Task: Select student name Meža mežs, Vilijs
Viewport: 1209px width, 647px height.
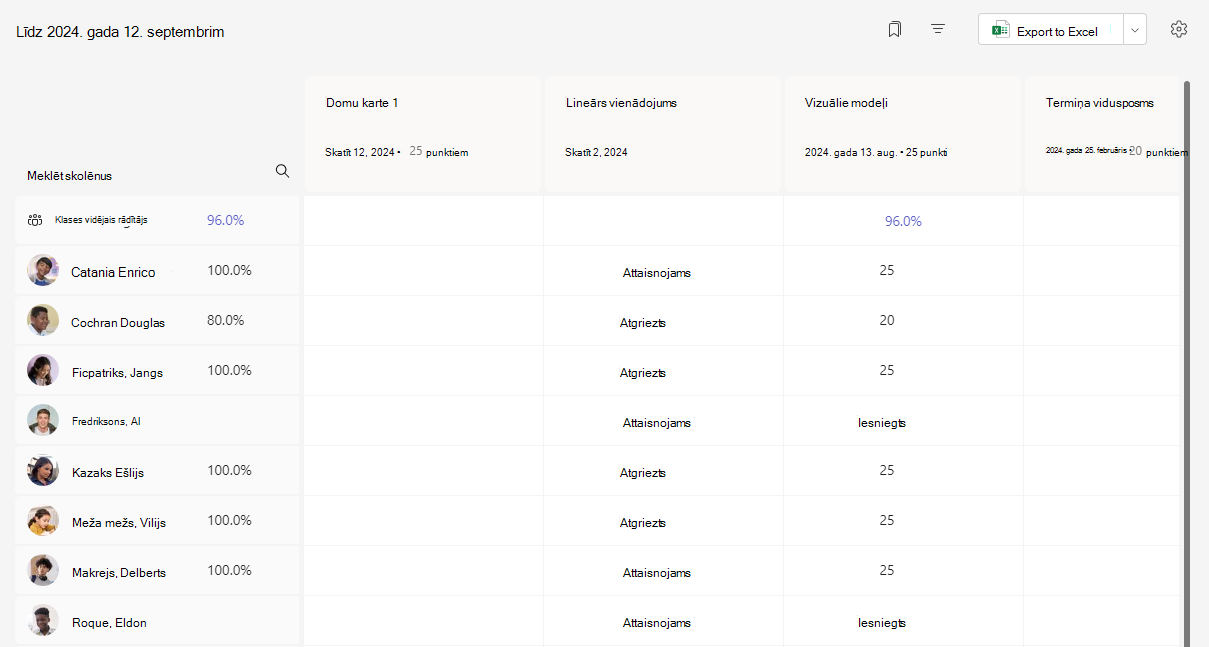Action: point(119,522)
